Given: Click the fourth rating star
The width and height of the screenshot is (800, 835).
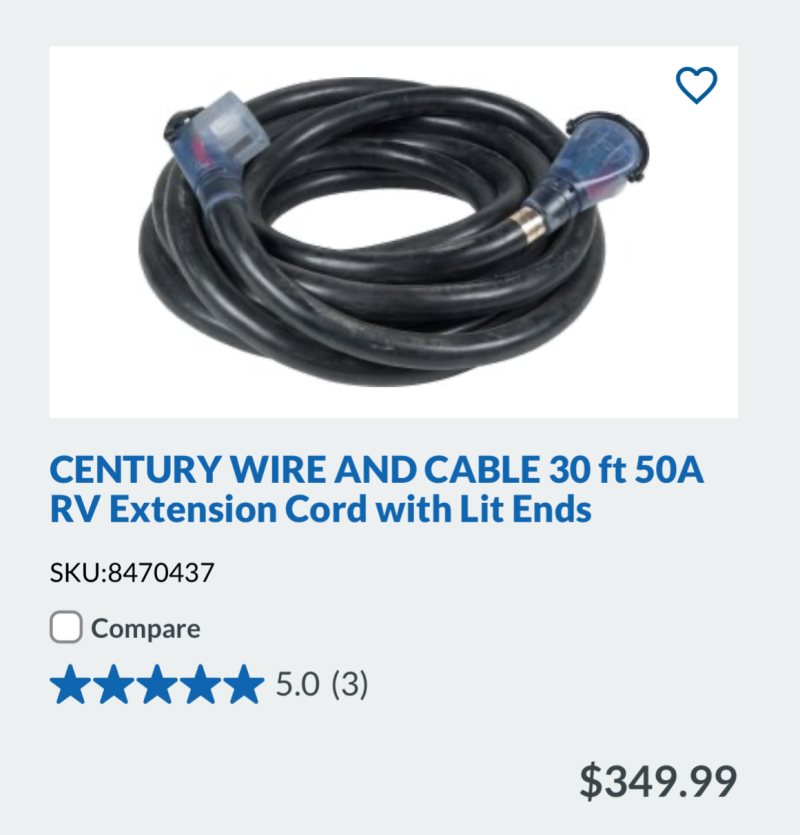Looking at the screenshot, I should tap(200, 684).
